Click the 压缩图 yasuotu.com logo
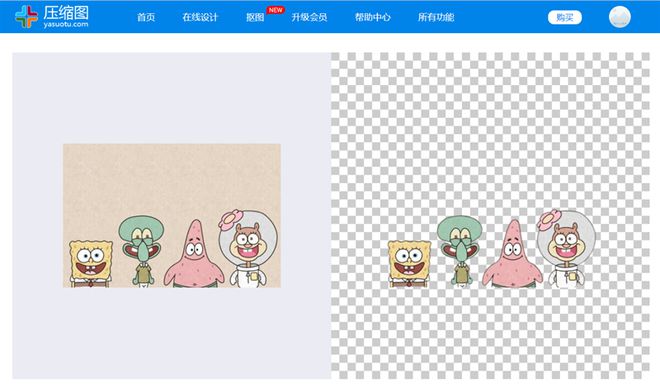 [x=52, y=16]
